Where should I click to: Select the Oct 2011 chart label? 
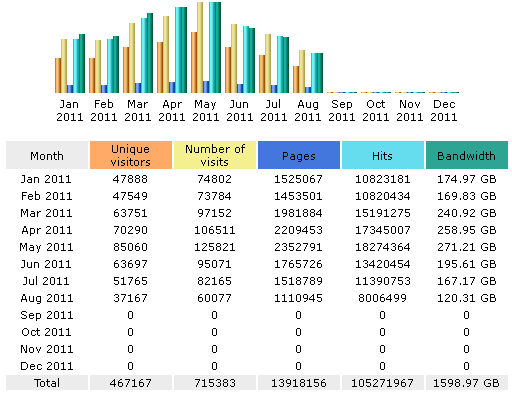tap(376, 111)
